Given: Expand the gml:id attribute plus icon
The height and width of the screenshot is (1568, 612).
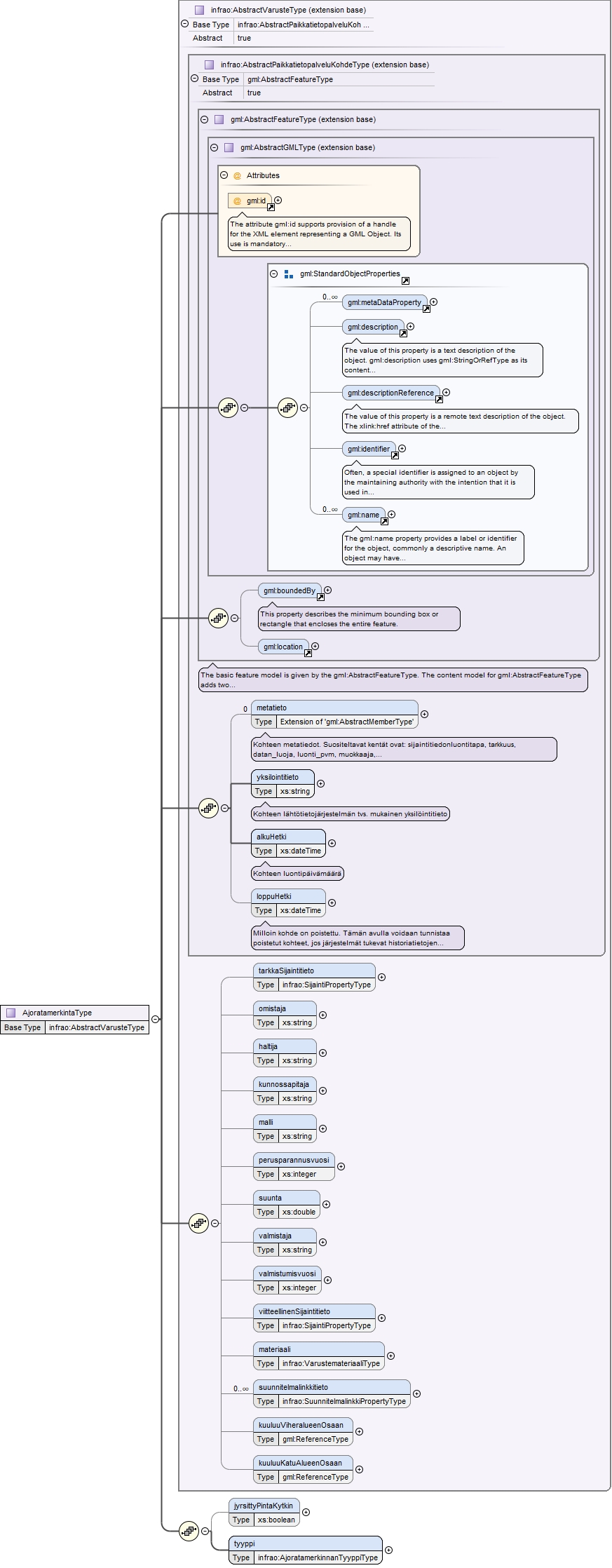Looking at the screenshot, I should [x=278, y=201].
